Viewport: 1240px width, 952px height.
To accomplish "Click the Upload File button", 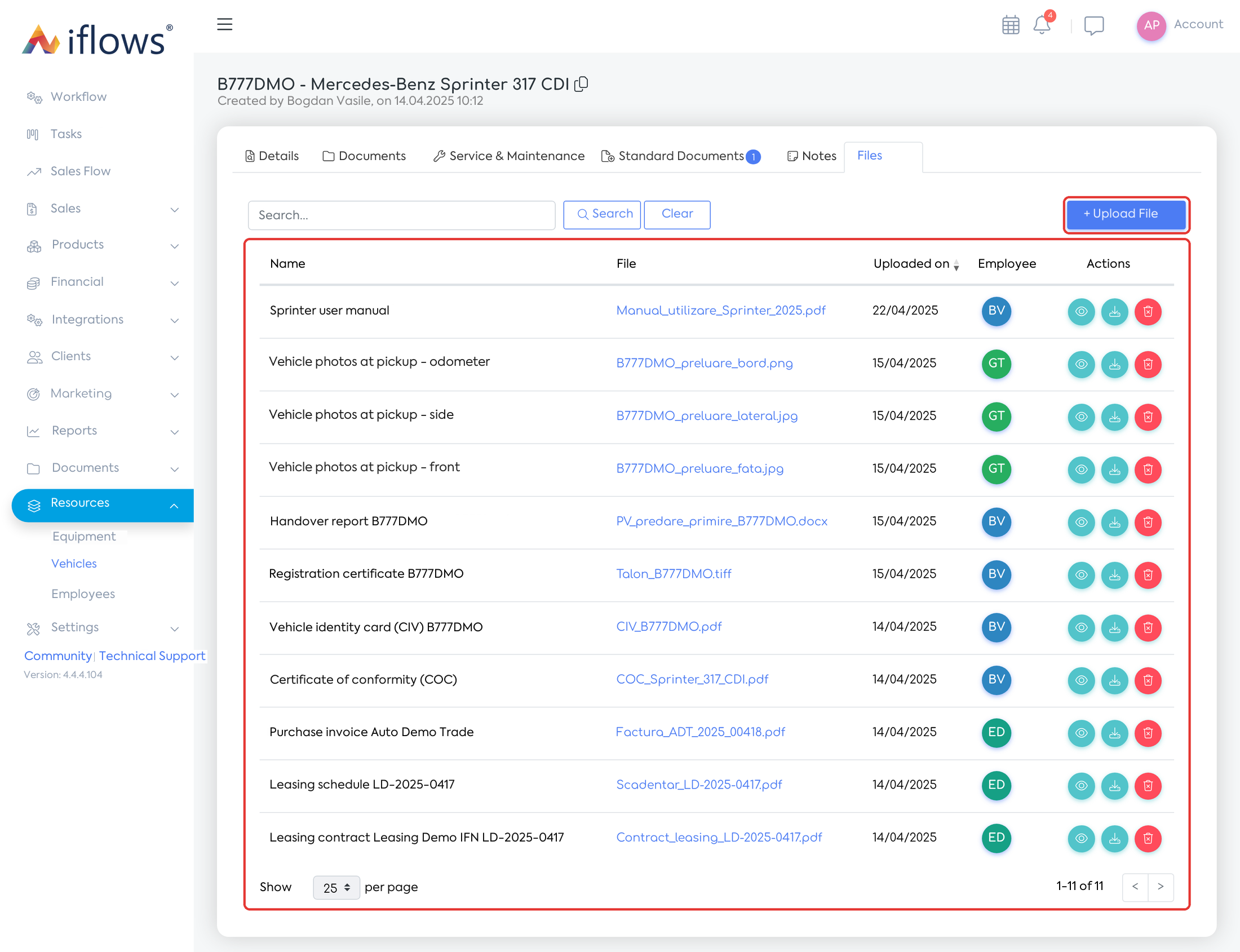I will (x=1126, y=214).
